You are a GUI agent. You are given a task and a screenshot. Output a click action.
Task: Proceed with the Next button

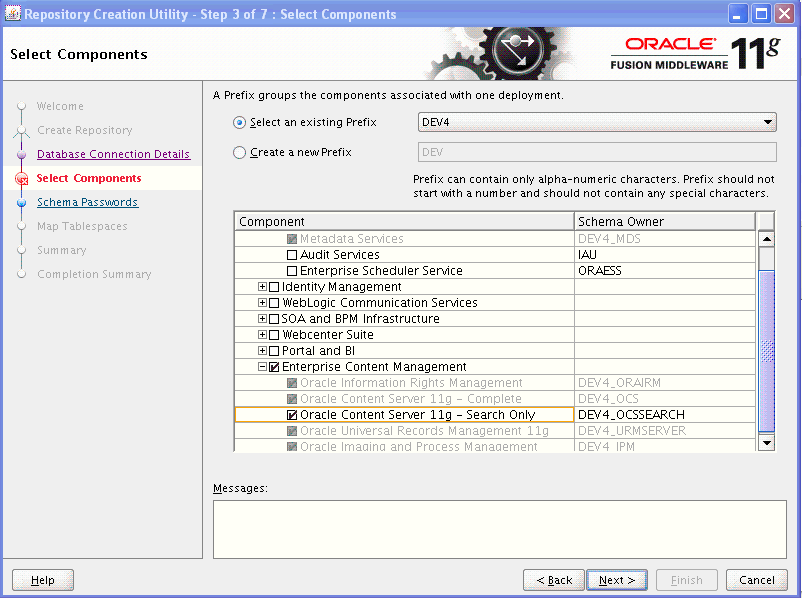(x=617, y=580)
